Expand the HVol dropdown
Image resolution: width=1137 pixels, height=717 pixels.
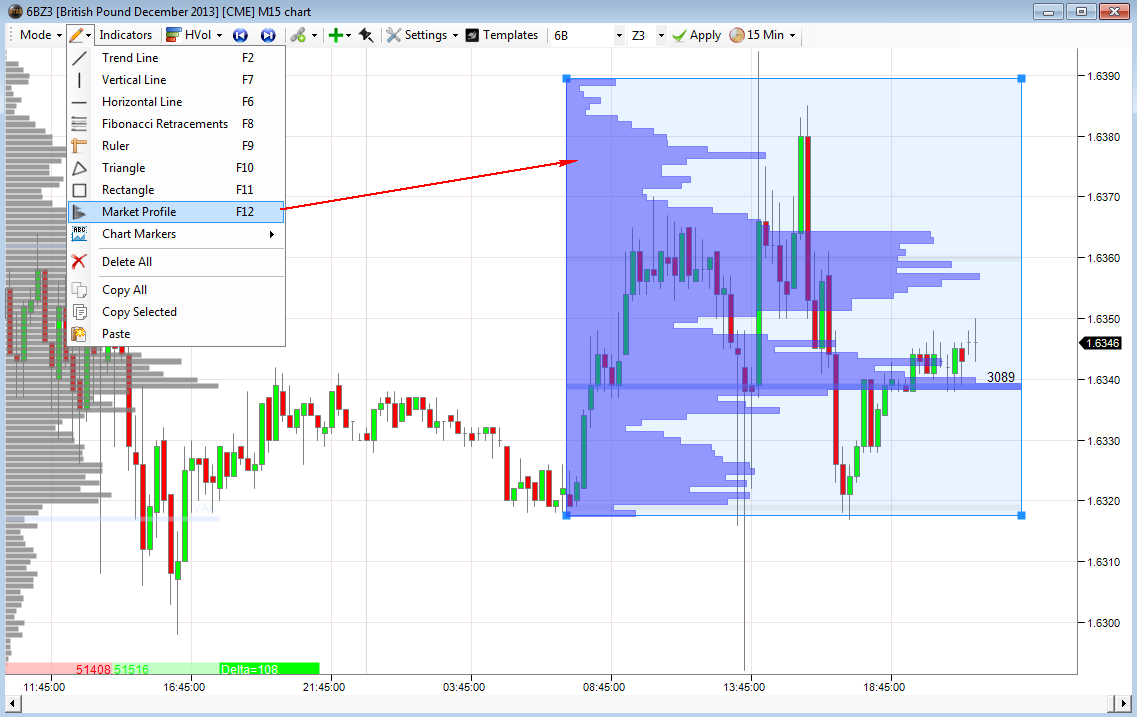[196, 35]
